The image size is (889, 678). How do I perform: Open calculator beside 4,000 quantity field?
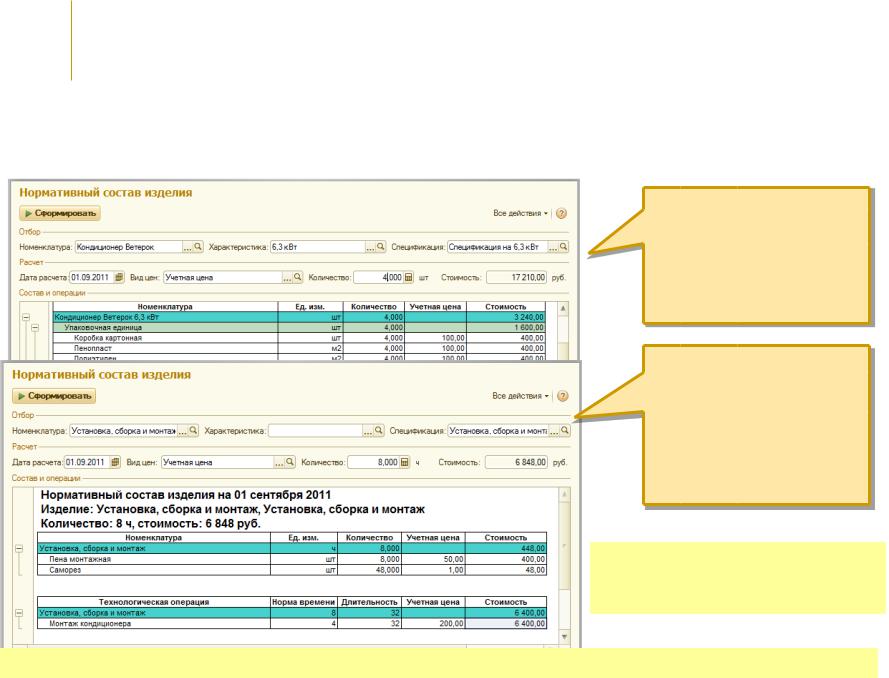[408, 277]
